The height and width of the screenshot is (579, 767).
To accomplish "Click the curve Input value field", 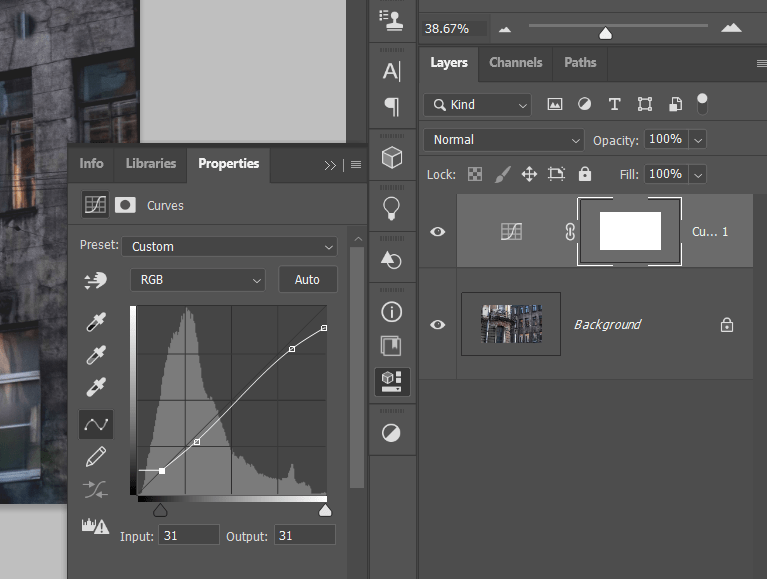I will click(x=189, y=535).
